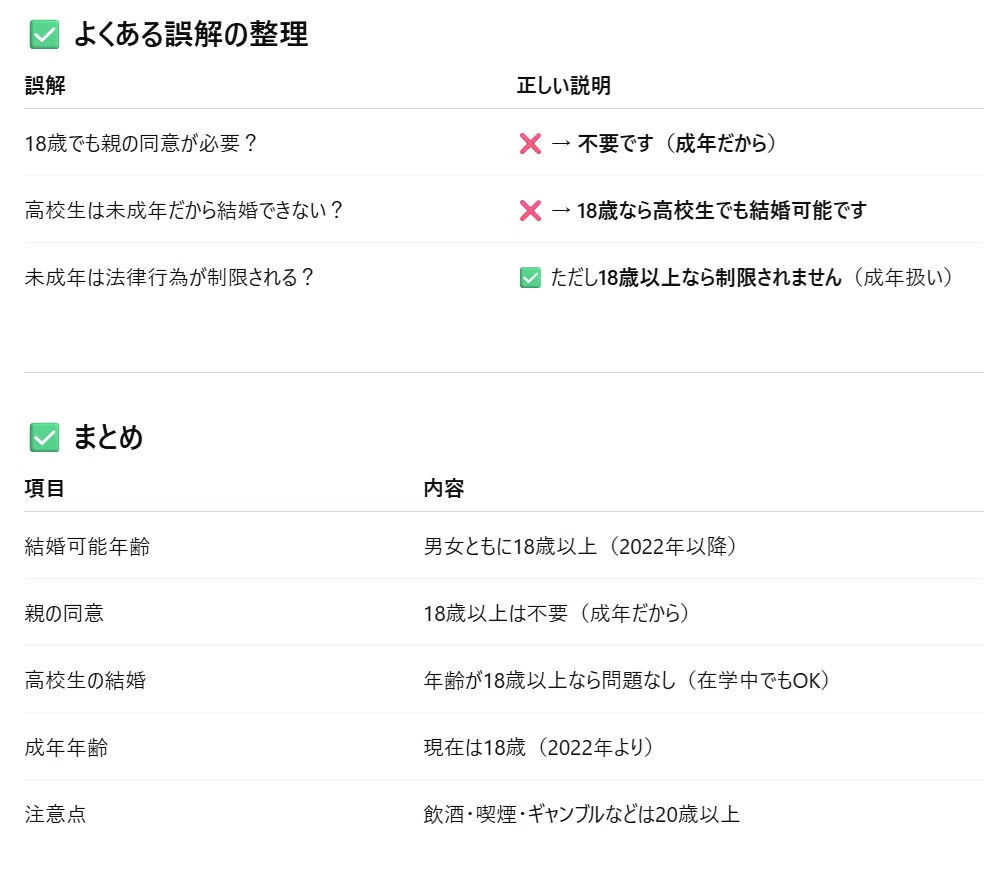This screenshot has height=883, width=1008.
Task: Click green check icon beside まとめ heading
Action: (44, 437)
